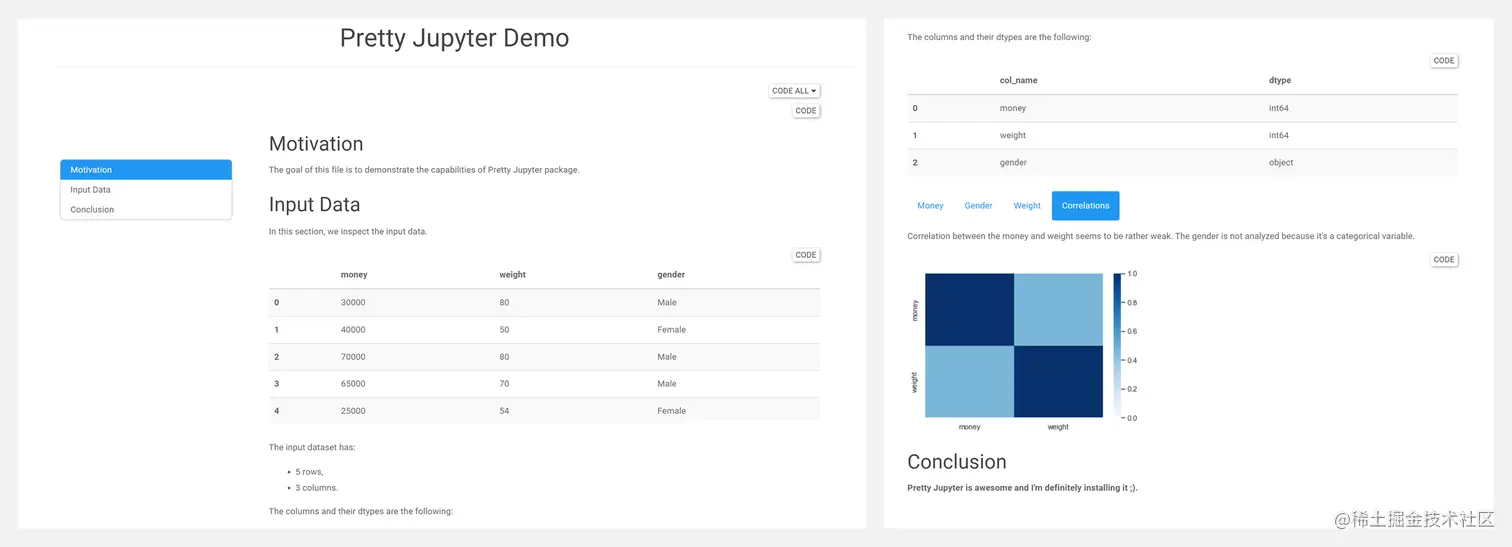This screenshot has width=1512, height=547.
Task: Click the 'money' column header in data table
Action: click(x=354, y=275)
